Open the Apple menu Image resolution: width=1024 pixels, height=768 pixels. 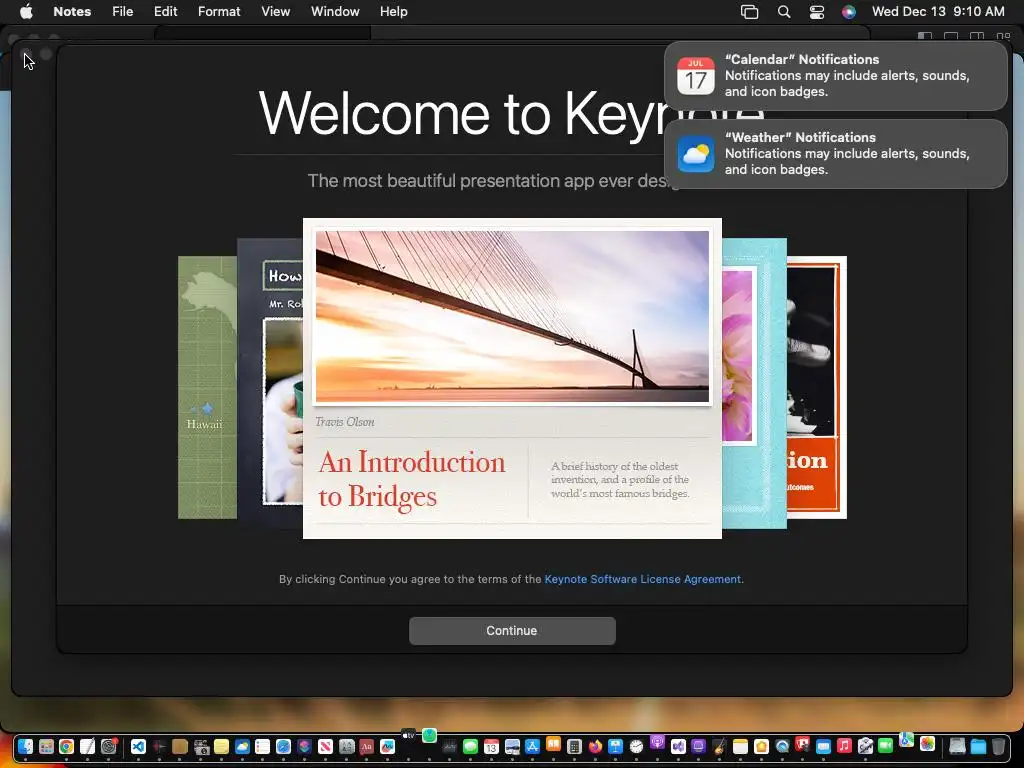coord(26,11)
